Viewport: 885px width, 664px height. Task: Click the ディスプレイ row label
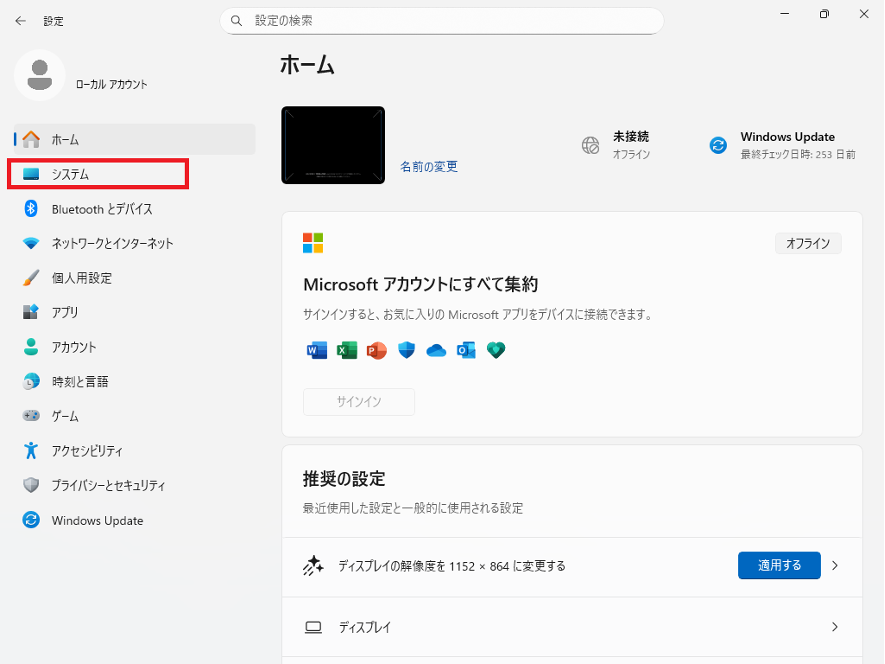point(365,627)
